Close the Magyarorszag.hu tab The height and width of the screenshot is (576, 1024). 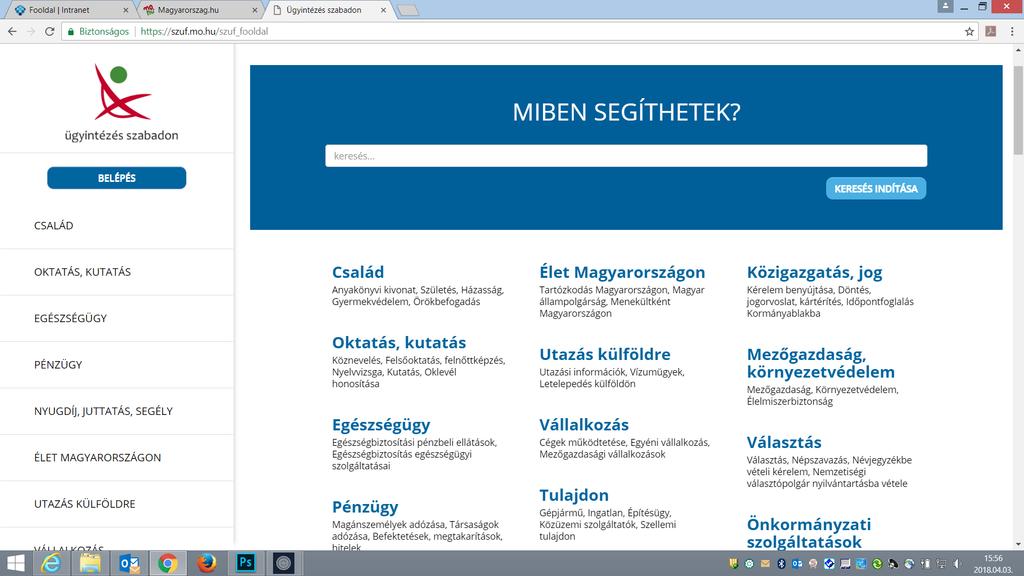(x=255, y=10)
